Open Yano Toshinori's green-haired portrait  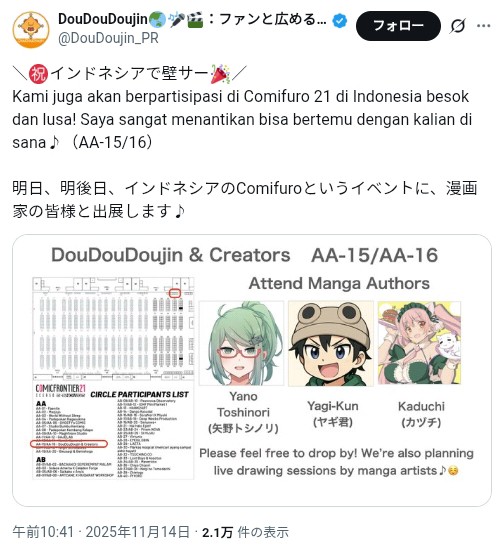[242, 343]
